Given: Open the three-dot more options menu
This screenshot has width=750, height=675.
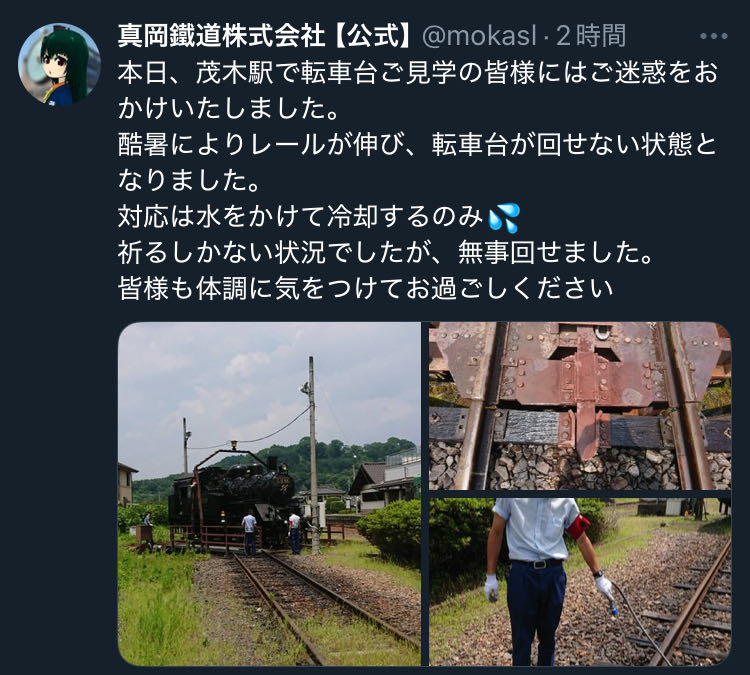Looking at the screenshot, I should click(x=713, y=36).
